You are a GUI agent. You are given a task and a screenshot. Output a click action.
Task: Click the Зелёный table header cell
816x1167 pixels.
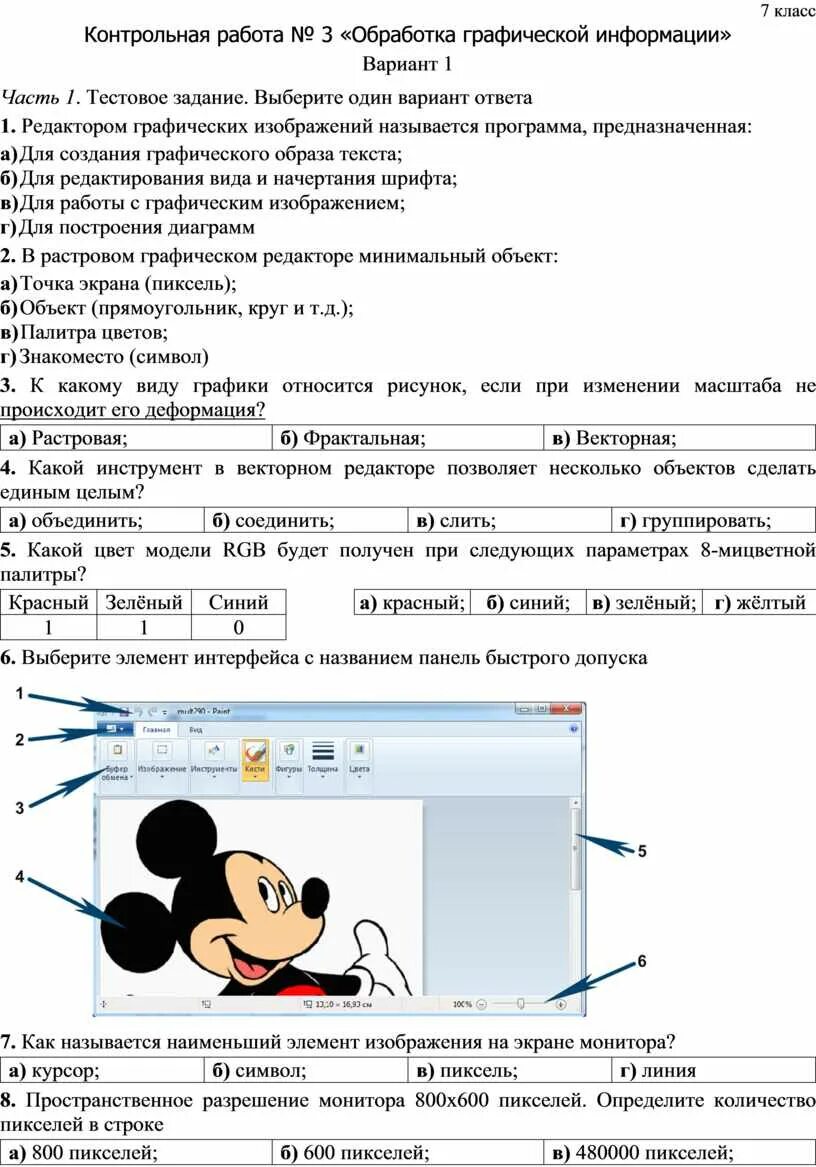pos(144,602)
